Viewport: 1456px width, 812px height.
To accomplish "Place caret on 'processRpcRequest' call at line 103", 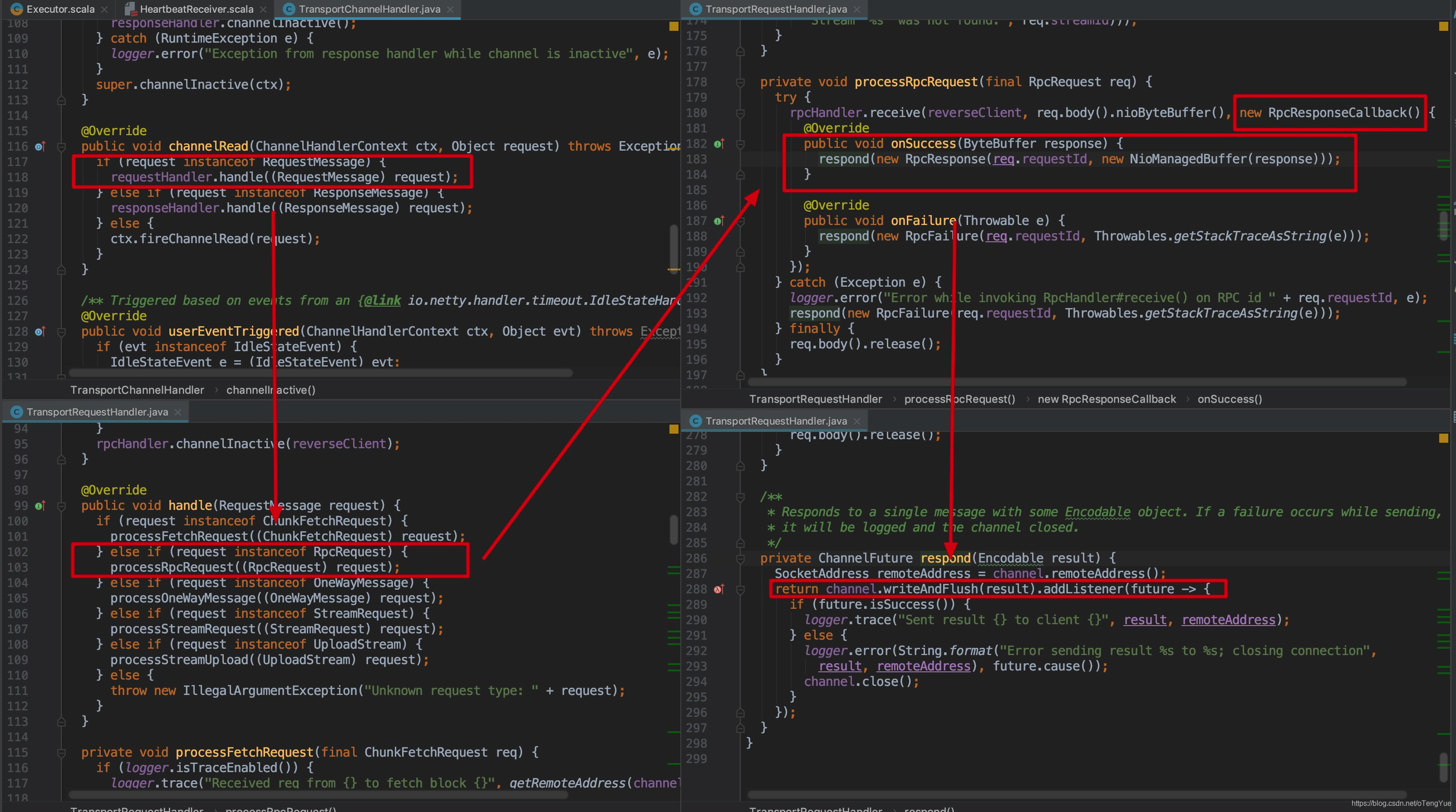I will 172,567.
